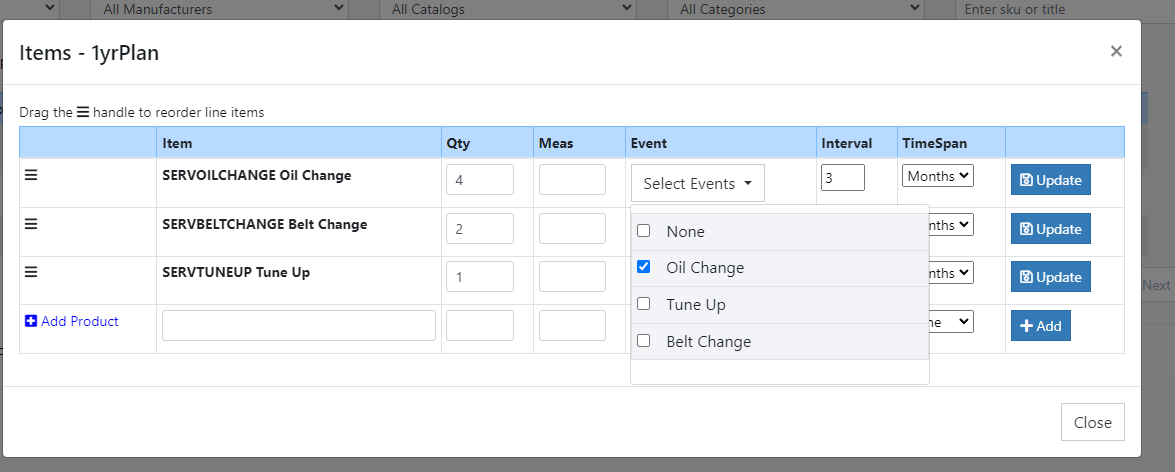Click the new product Item text field
This screenshot has height=472, width=1175.
pyautogui.click(x=298, y=326)
